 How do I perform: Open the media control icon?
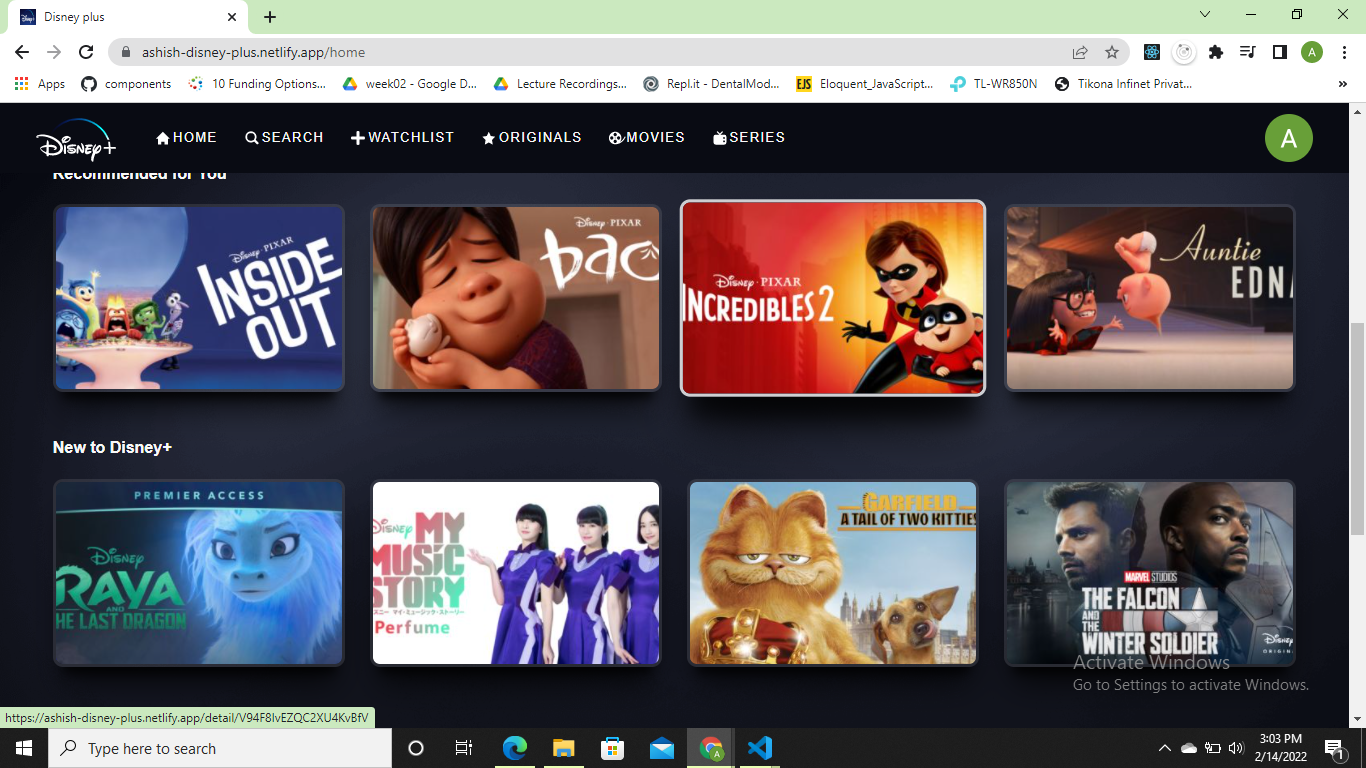pos(1247,52)
